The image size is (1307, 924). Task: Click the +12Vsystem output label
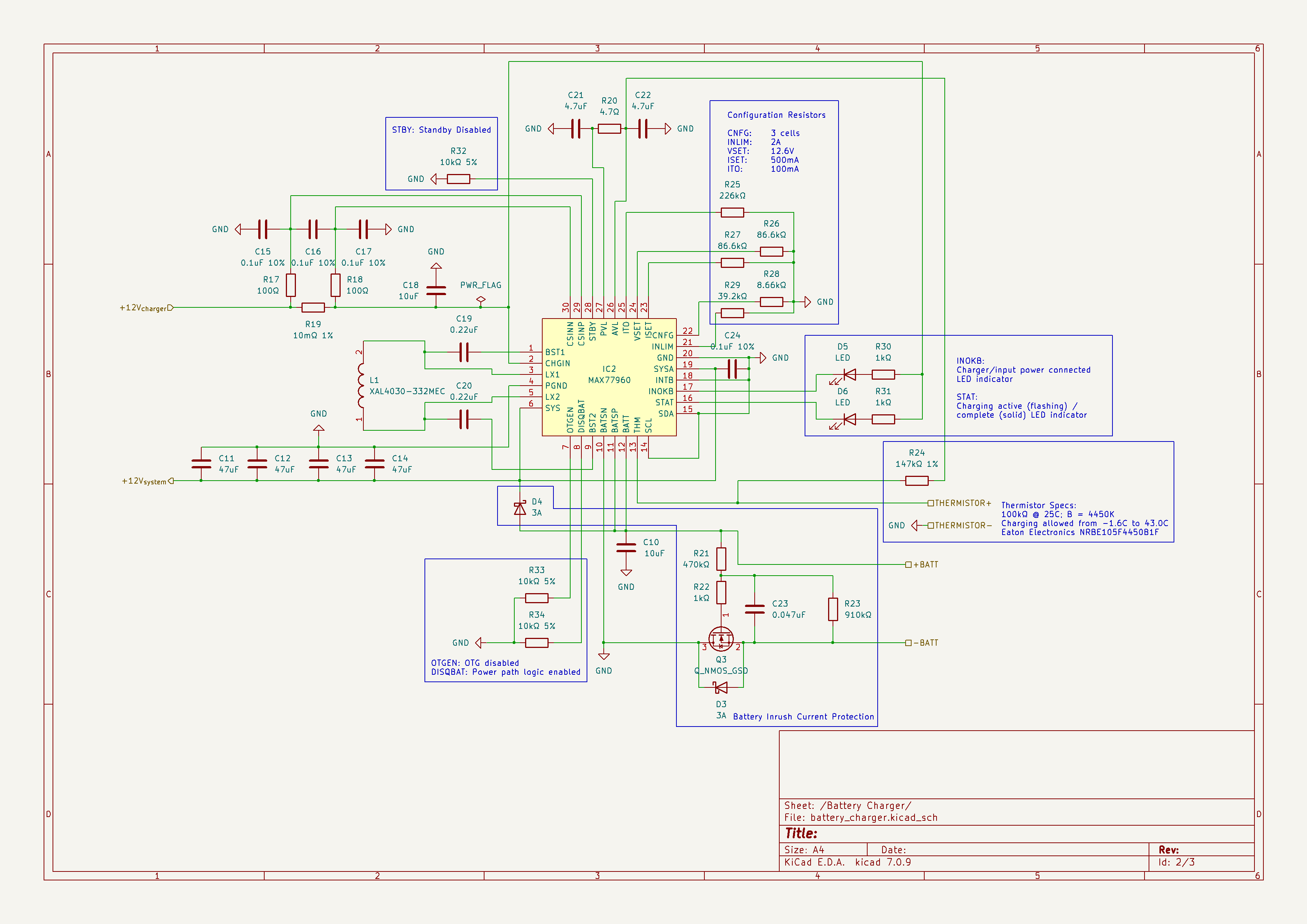click(148, 481)
